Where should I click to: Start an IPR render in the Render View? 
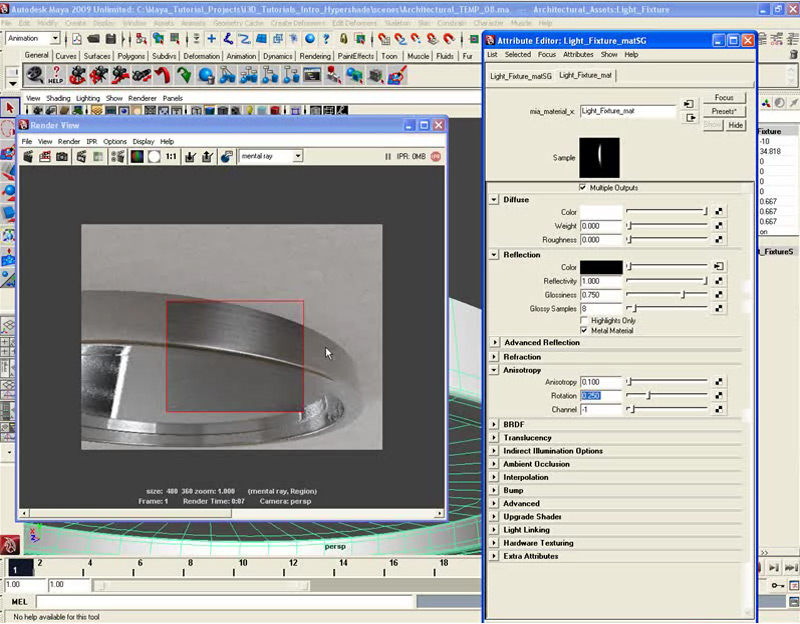(45, 157)
